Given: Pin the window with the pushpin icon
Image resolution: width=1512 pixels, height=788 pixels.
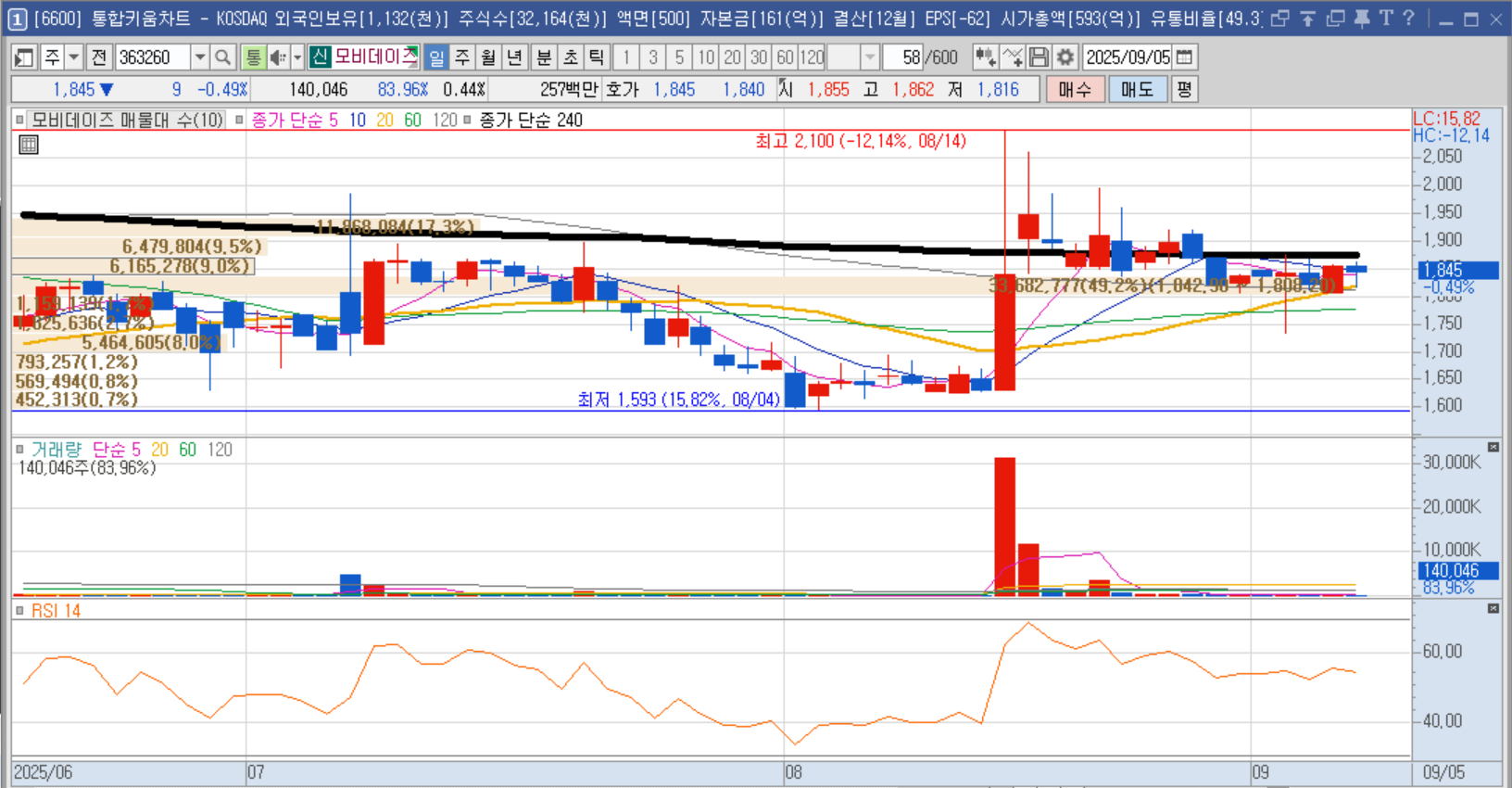Looking at the screenshot, I should point(1361,19).
